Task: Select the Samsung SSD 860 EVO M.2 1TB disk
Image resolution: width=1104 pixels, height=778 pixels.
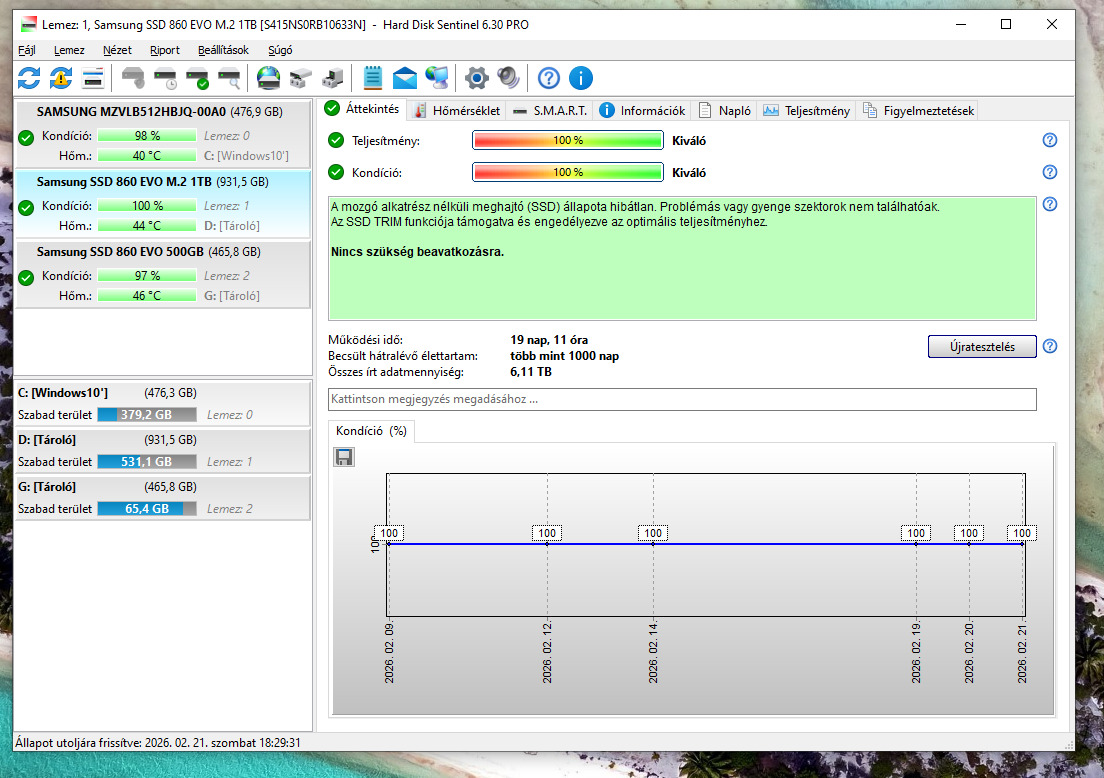Action: [163, 204]
